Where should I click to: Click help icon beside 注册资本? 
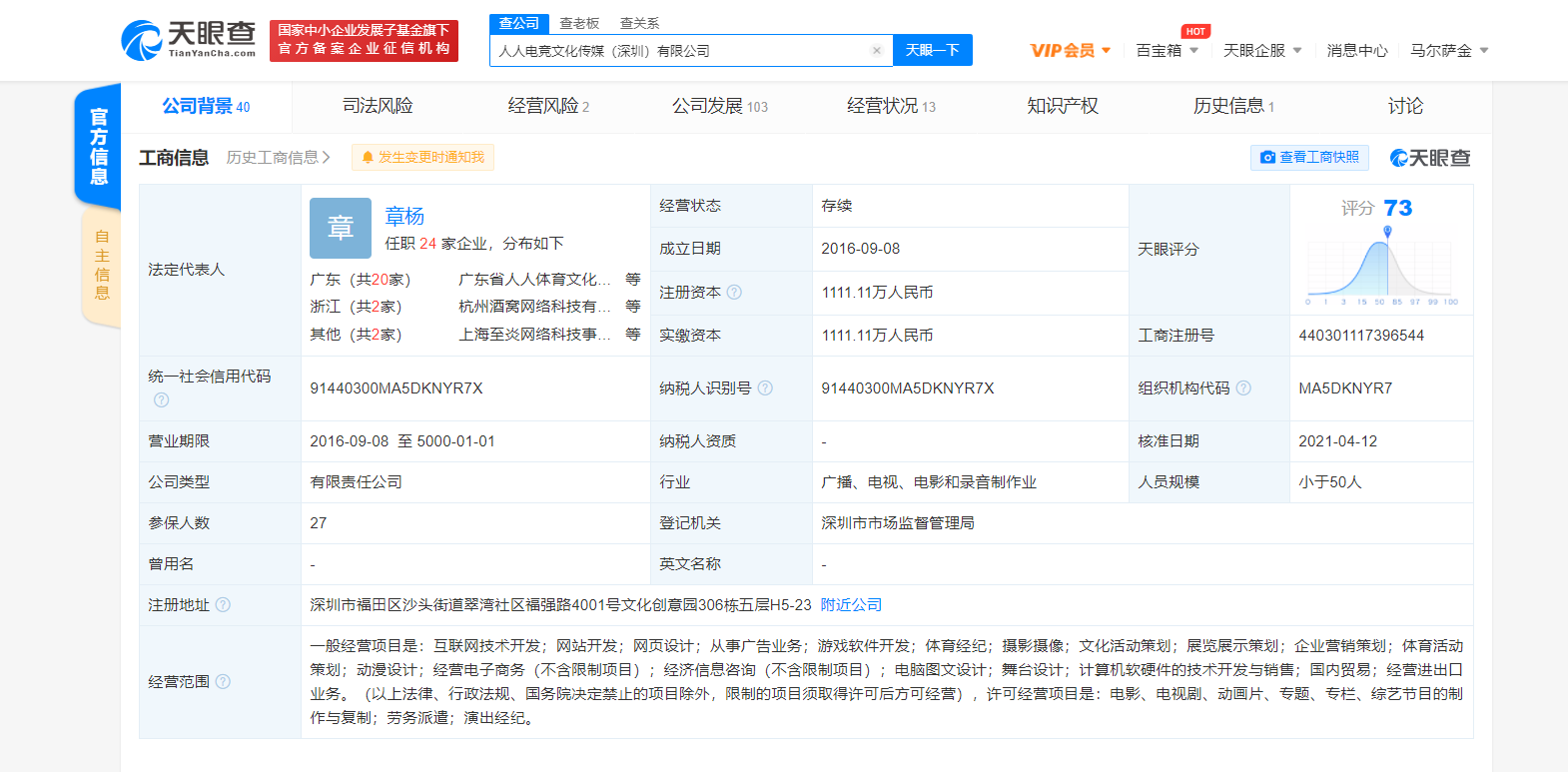(734, 293)
